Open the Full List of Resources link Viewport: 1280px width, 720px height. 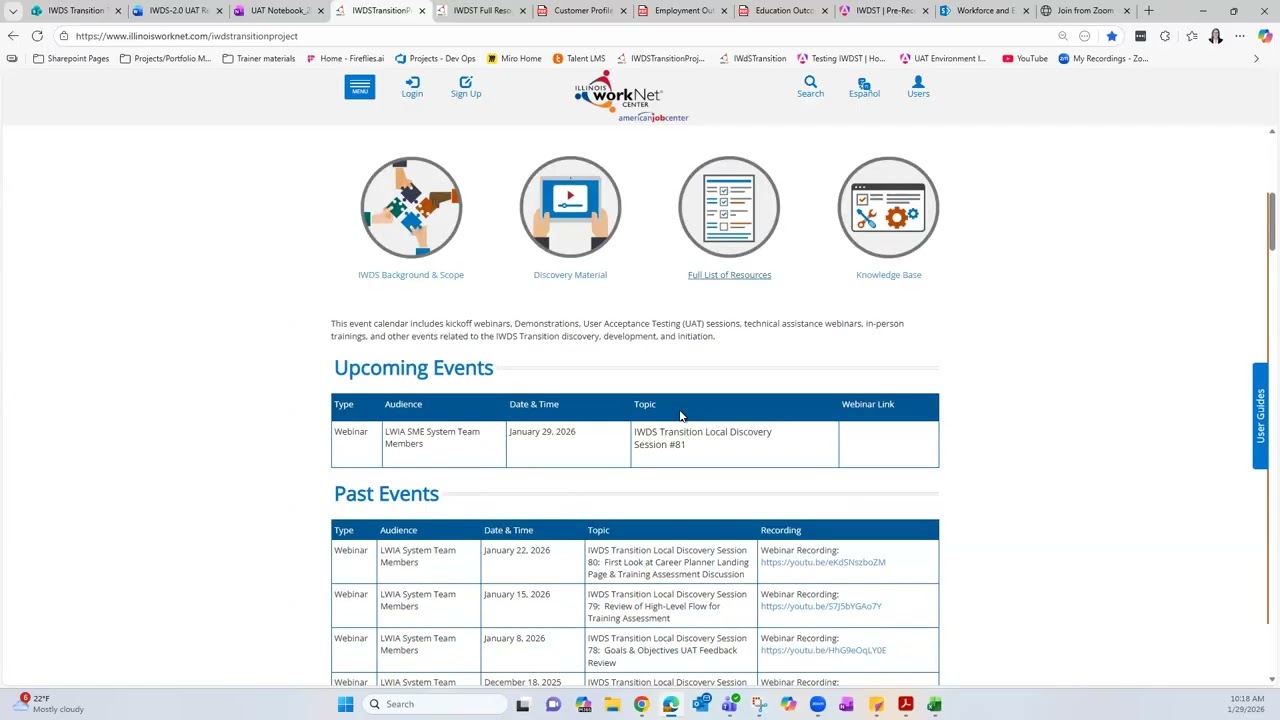point(729,275)
